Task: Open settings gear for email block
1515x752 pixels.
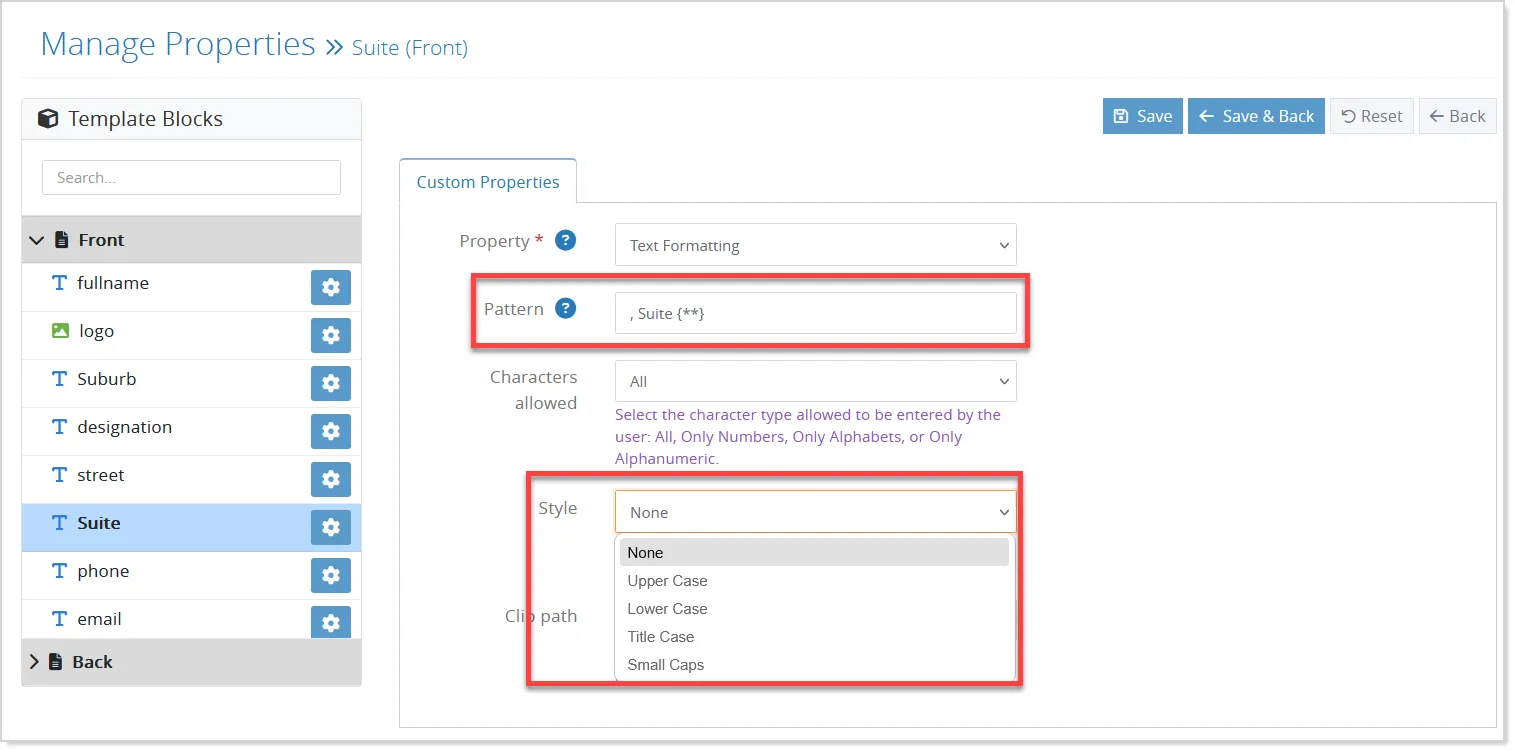Action: pos(331,622)
